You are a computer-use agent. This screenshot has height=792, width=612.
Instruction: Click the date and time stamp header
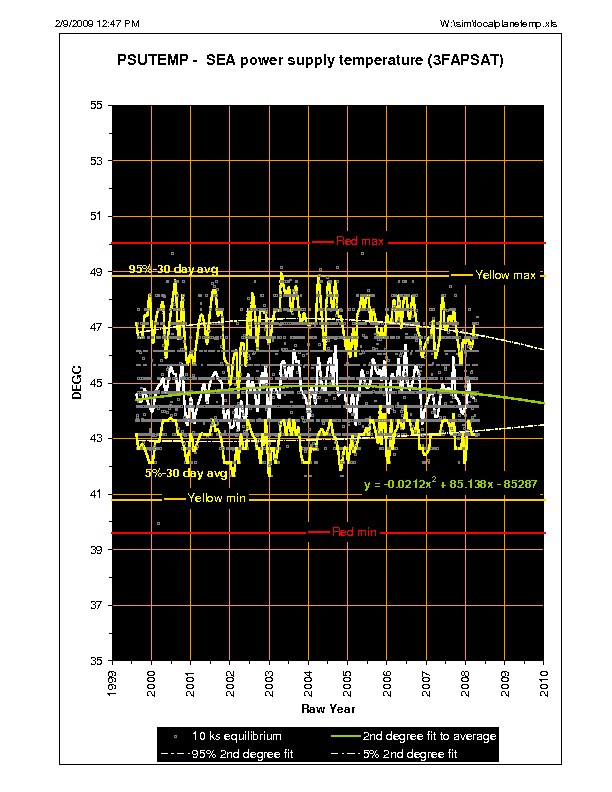(x=97, y=22)
